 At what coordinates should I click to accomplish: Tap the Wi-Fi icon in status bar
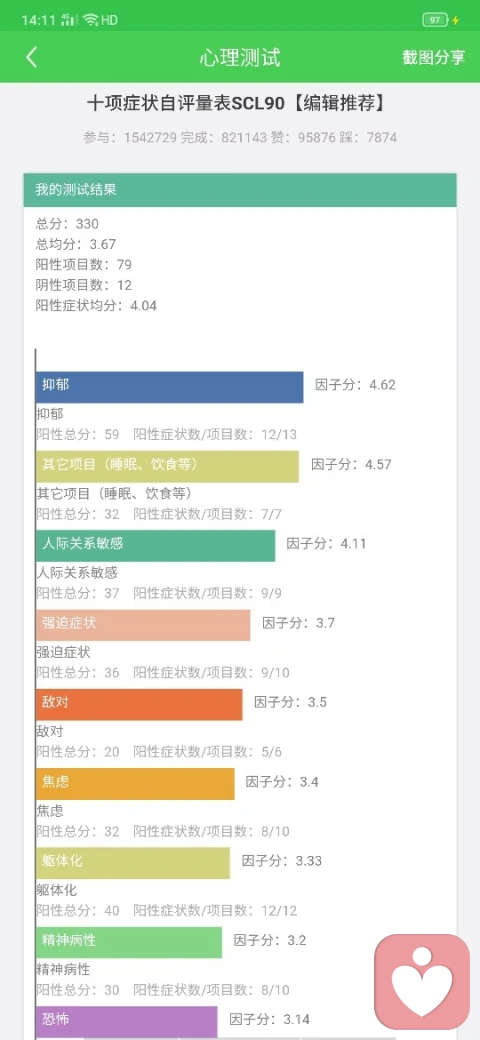coord(91,20)
